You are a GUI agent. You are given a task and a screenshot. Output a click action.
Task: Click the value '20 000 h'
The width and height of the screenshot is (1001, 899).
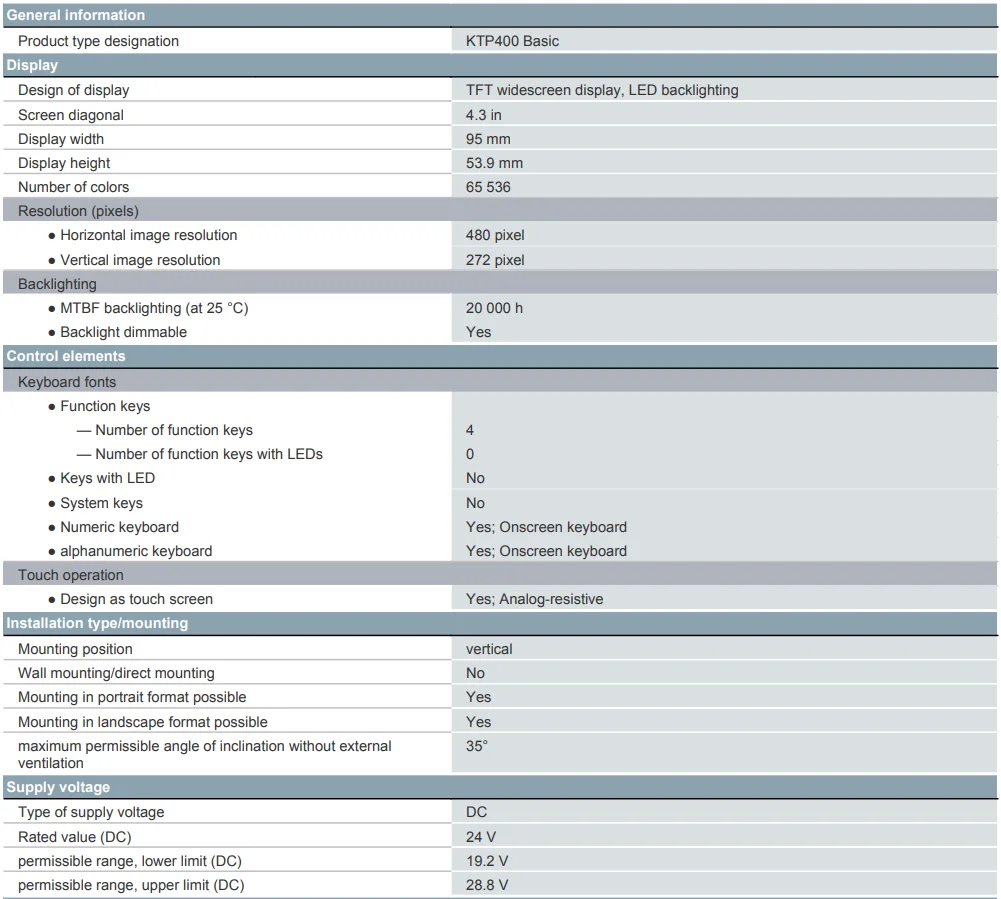coord(494,308)
